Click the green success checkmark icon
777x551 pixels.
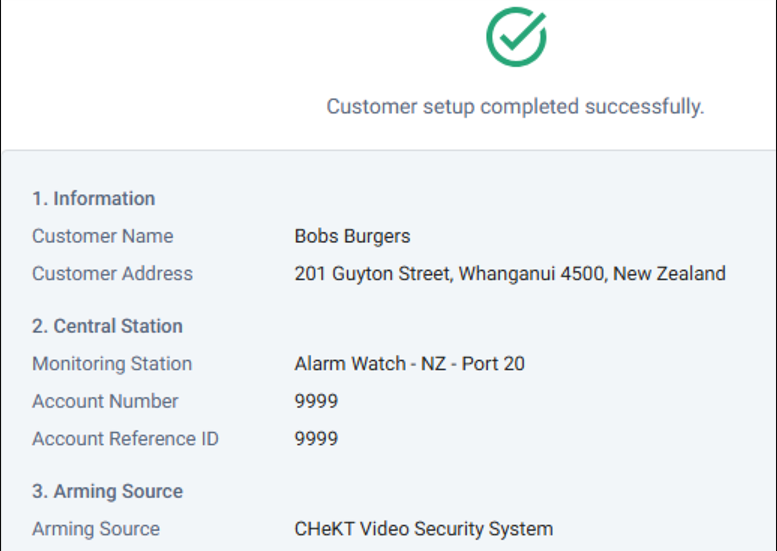tap(516, 37)
